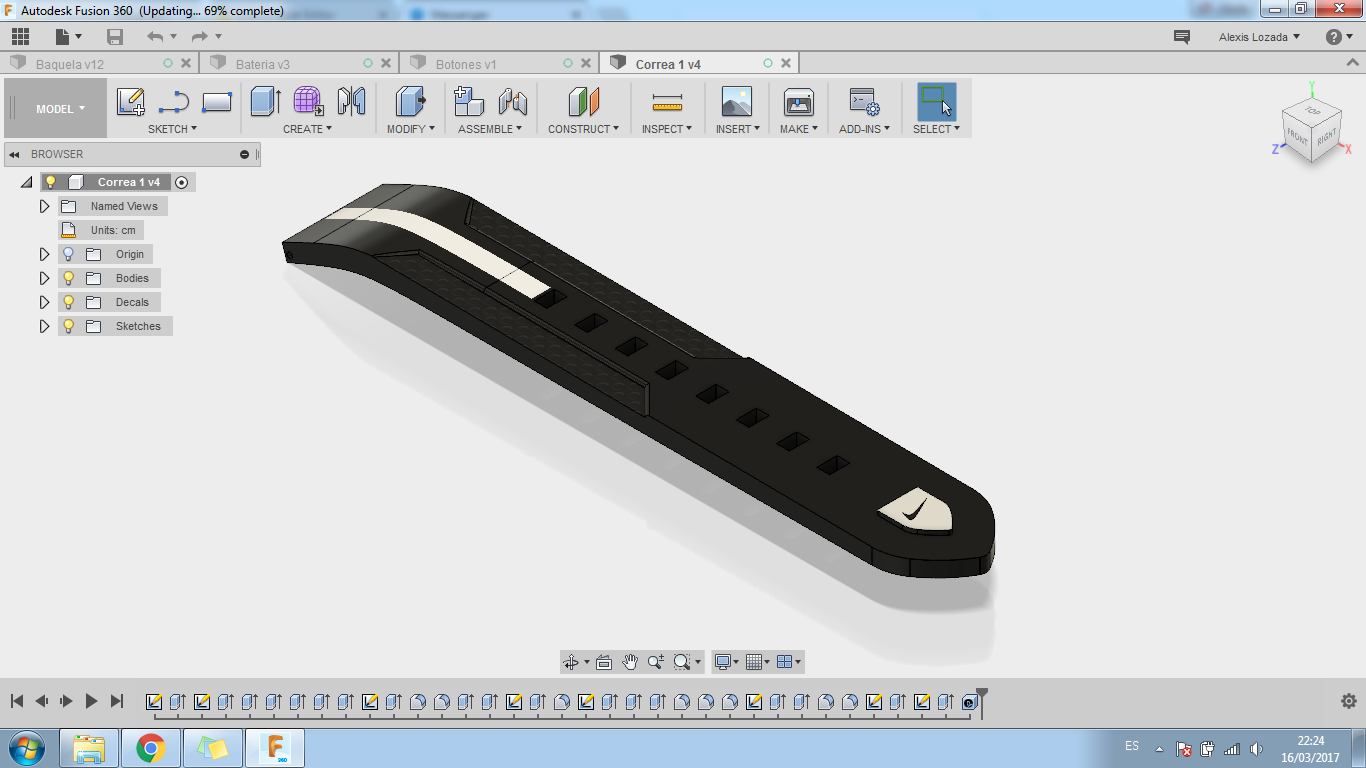Click the Redo arrow icon

[200, 37]
